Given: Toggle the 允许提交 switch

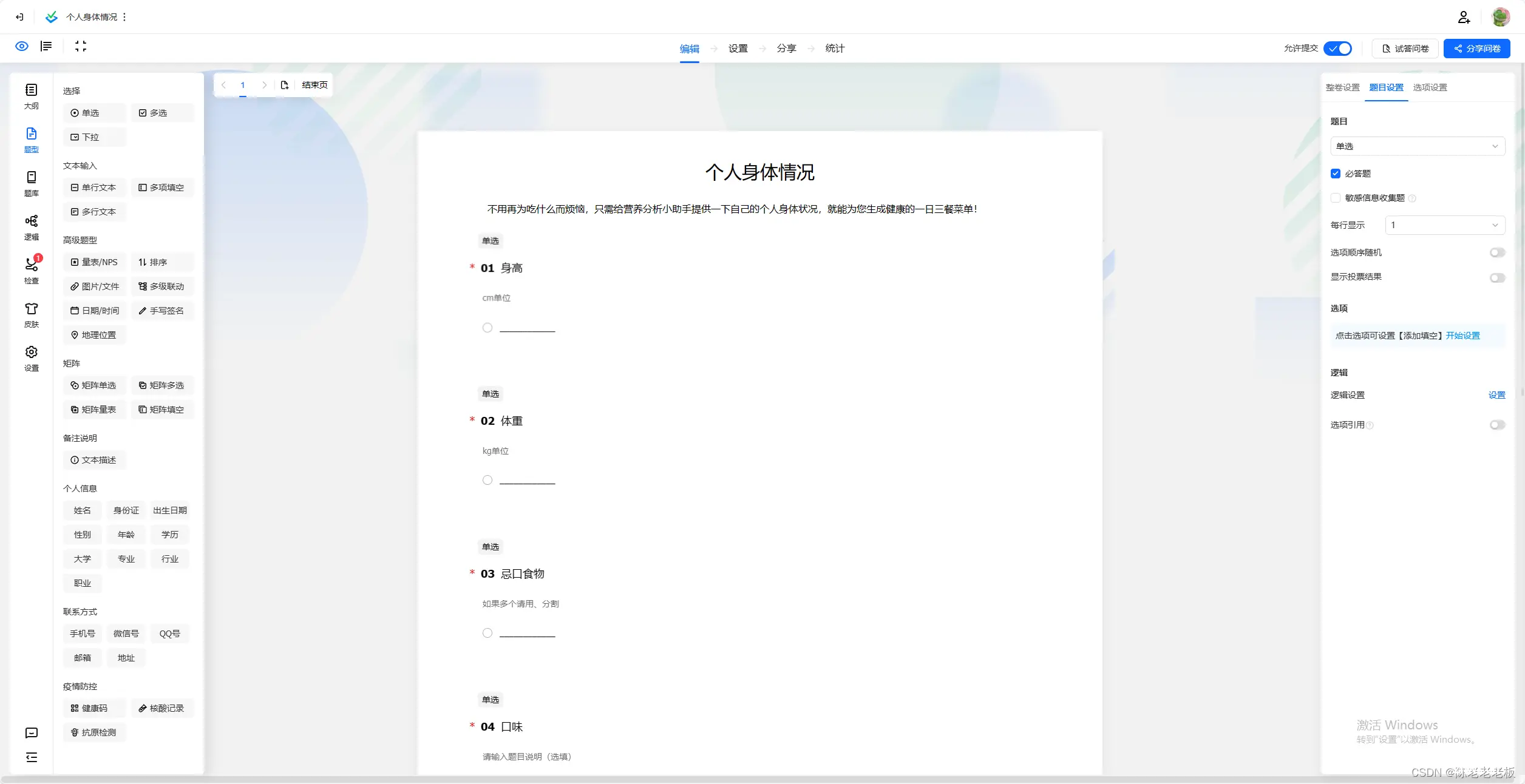Looking at the screenshot, I should (x=1338, y=49).
